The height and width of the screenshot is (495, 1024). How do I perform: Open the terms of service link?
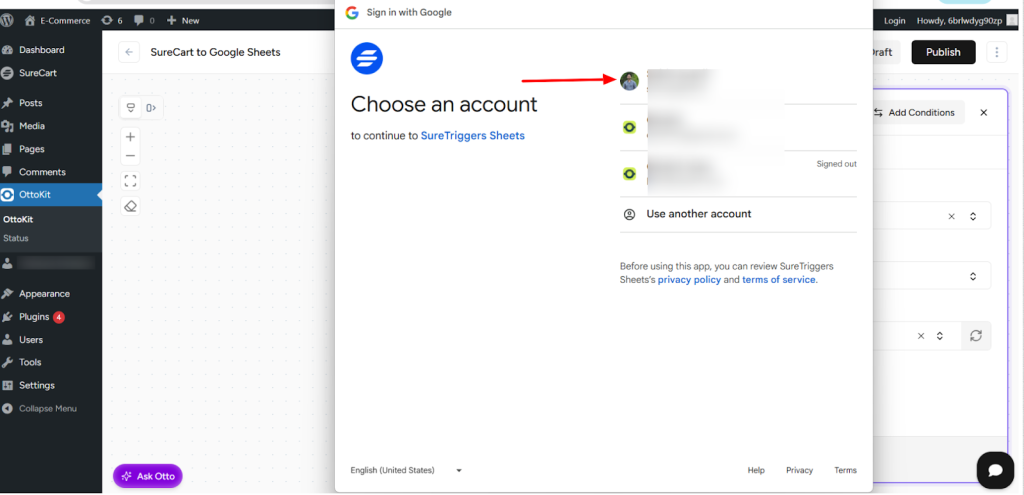779,280
